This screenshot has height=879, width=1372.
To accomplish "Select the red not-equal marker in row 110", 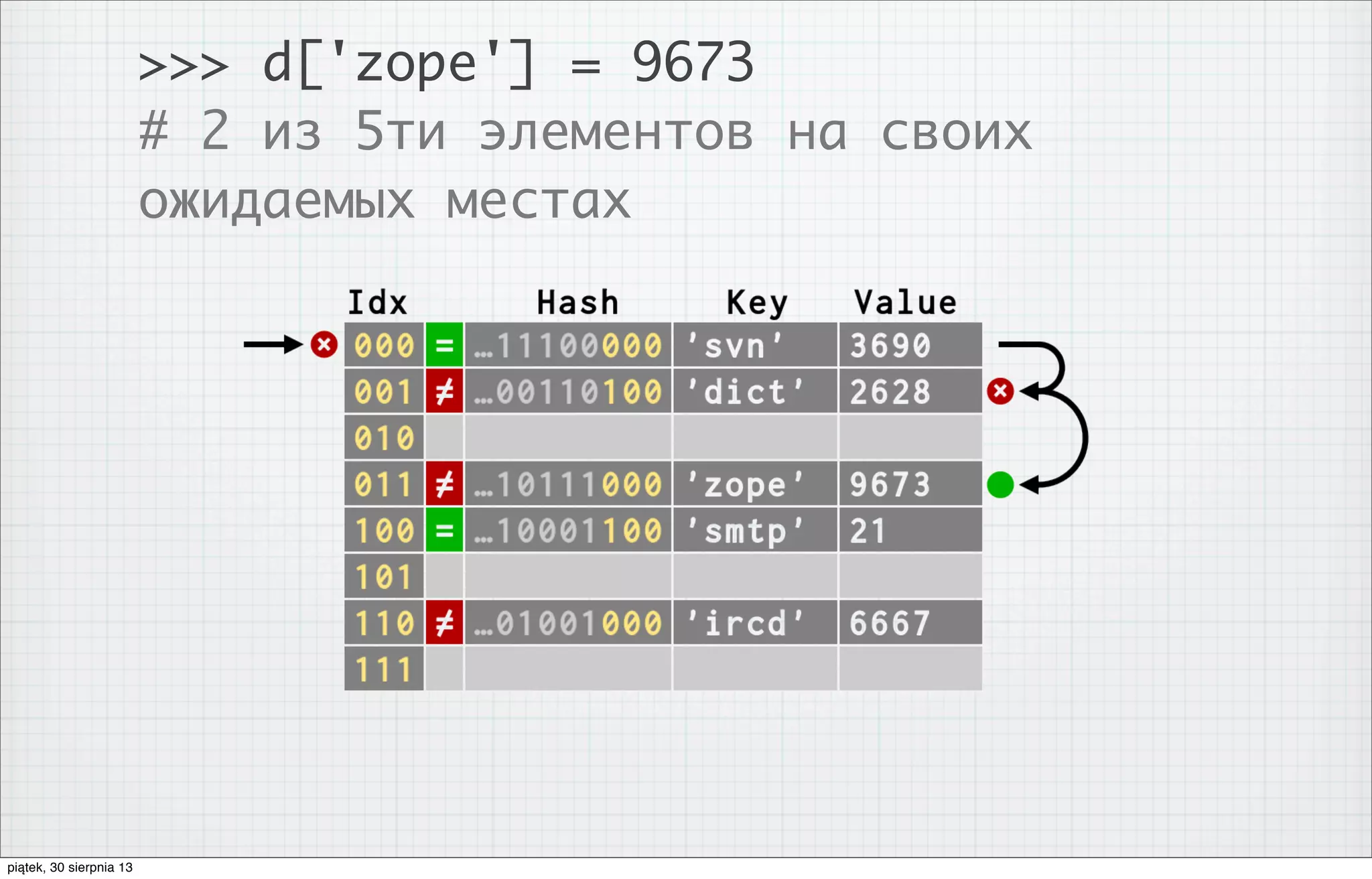I will coord(444,622).
